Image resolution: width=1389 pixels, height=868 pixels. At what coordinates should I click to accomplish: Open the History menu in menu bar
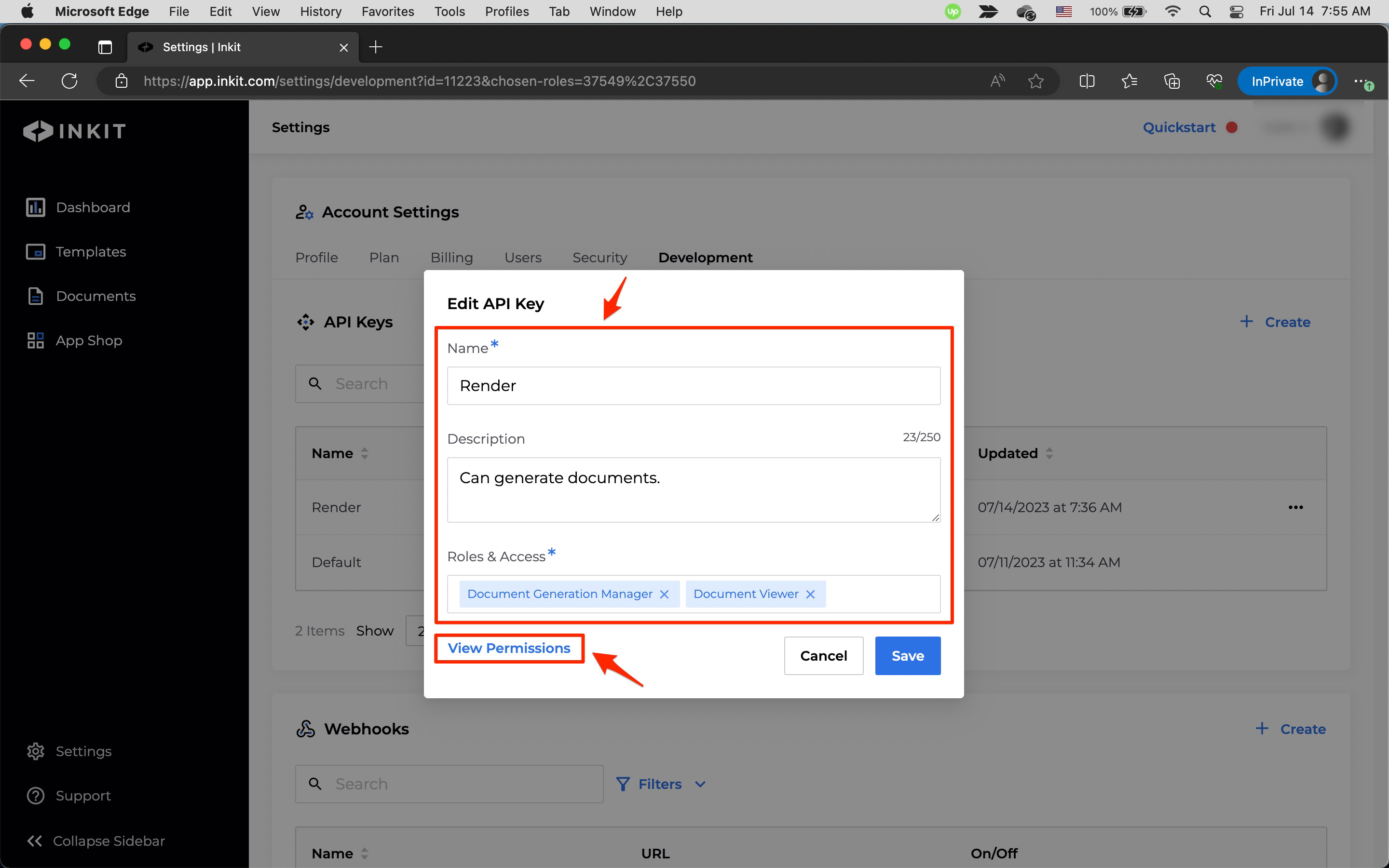320,12
